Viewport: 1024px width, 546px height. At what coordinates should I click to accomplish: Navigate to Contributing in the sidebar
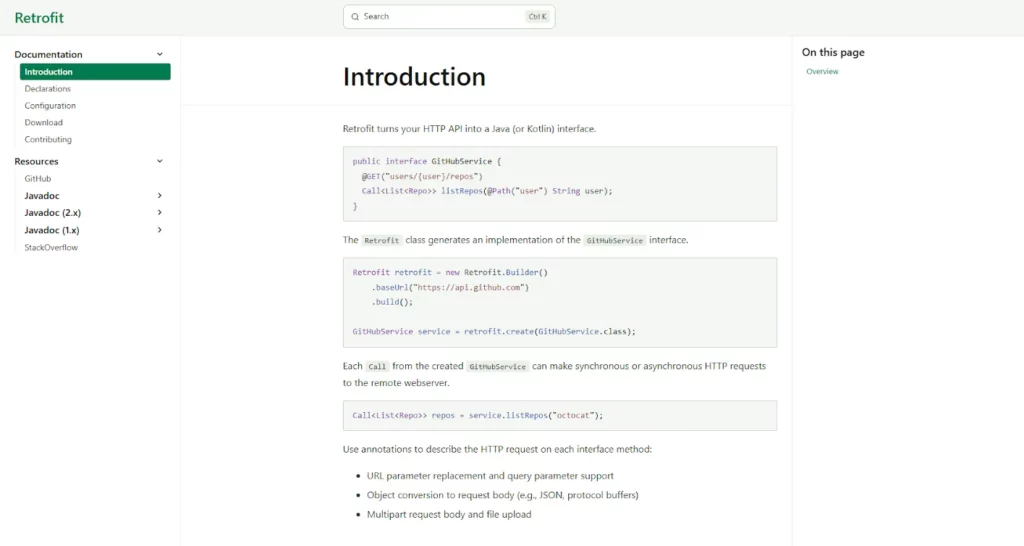click(x=48, y=140)
